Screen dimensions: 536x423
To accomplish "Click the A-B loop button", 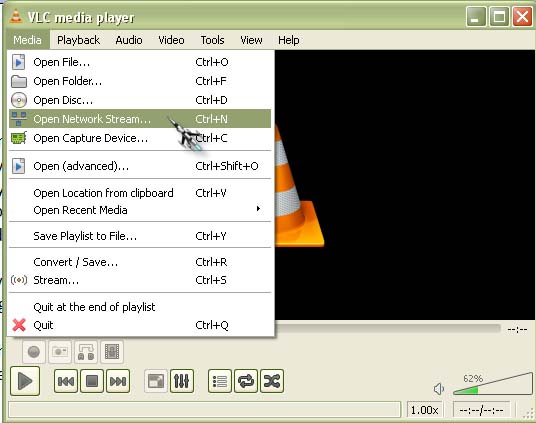I will pyautogui.click(x=86, y=352).
